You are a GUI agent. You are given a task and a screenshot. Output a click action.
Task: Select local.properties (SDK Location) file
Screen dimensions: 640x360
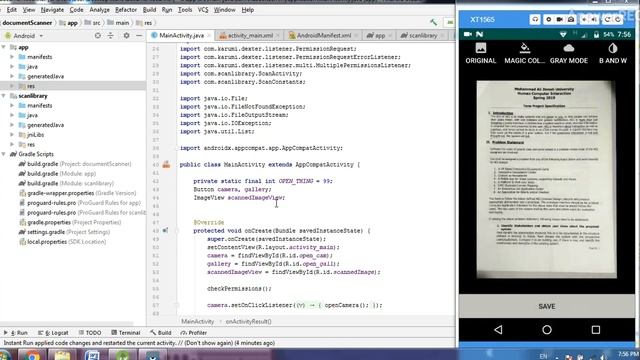click(62, 242)
